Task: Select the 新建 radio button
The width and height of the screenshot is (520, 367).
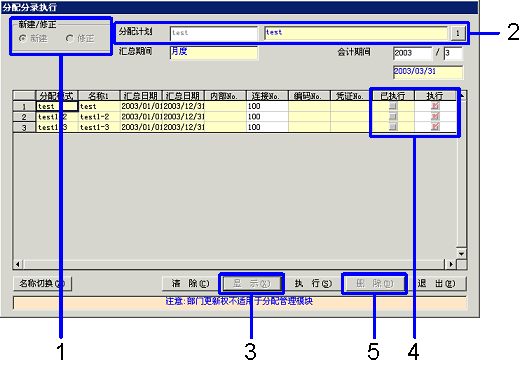Action: click(23, 39)
